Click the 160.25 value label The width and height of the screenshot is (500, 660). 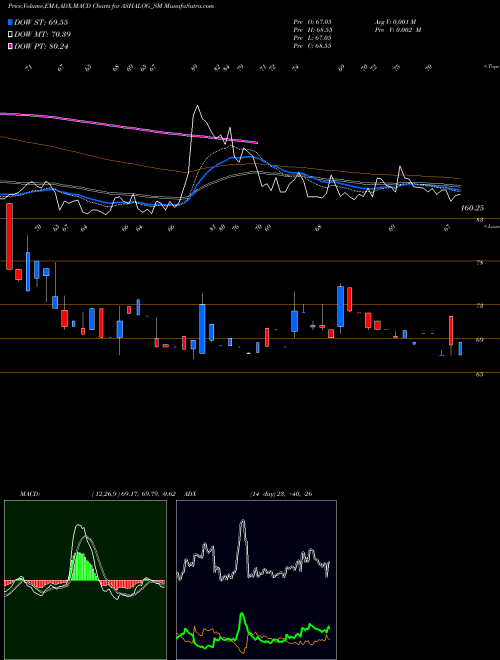(472, 208)
